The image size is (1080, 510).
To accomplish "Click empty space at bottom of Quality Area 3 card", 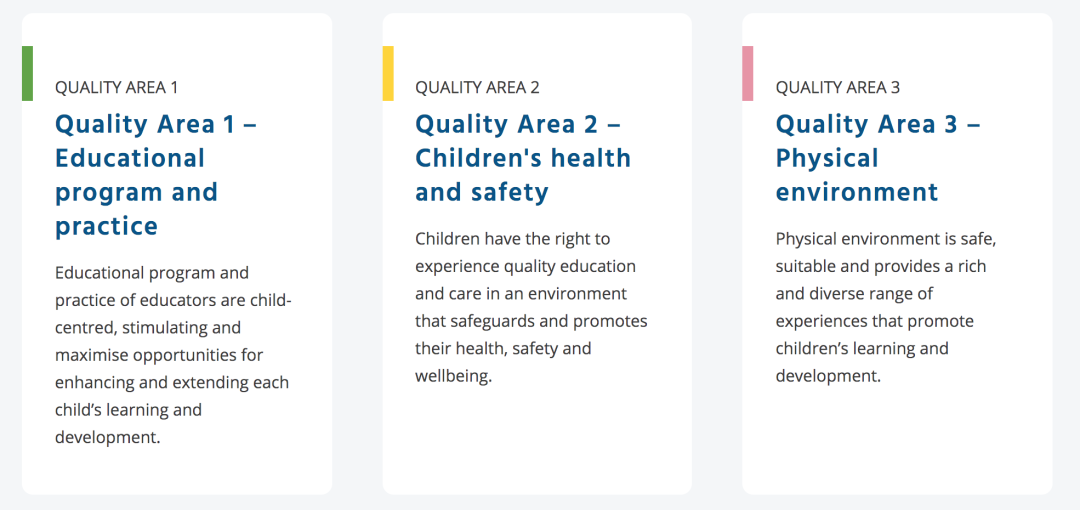I will pos(897,441).
